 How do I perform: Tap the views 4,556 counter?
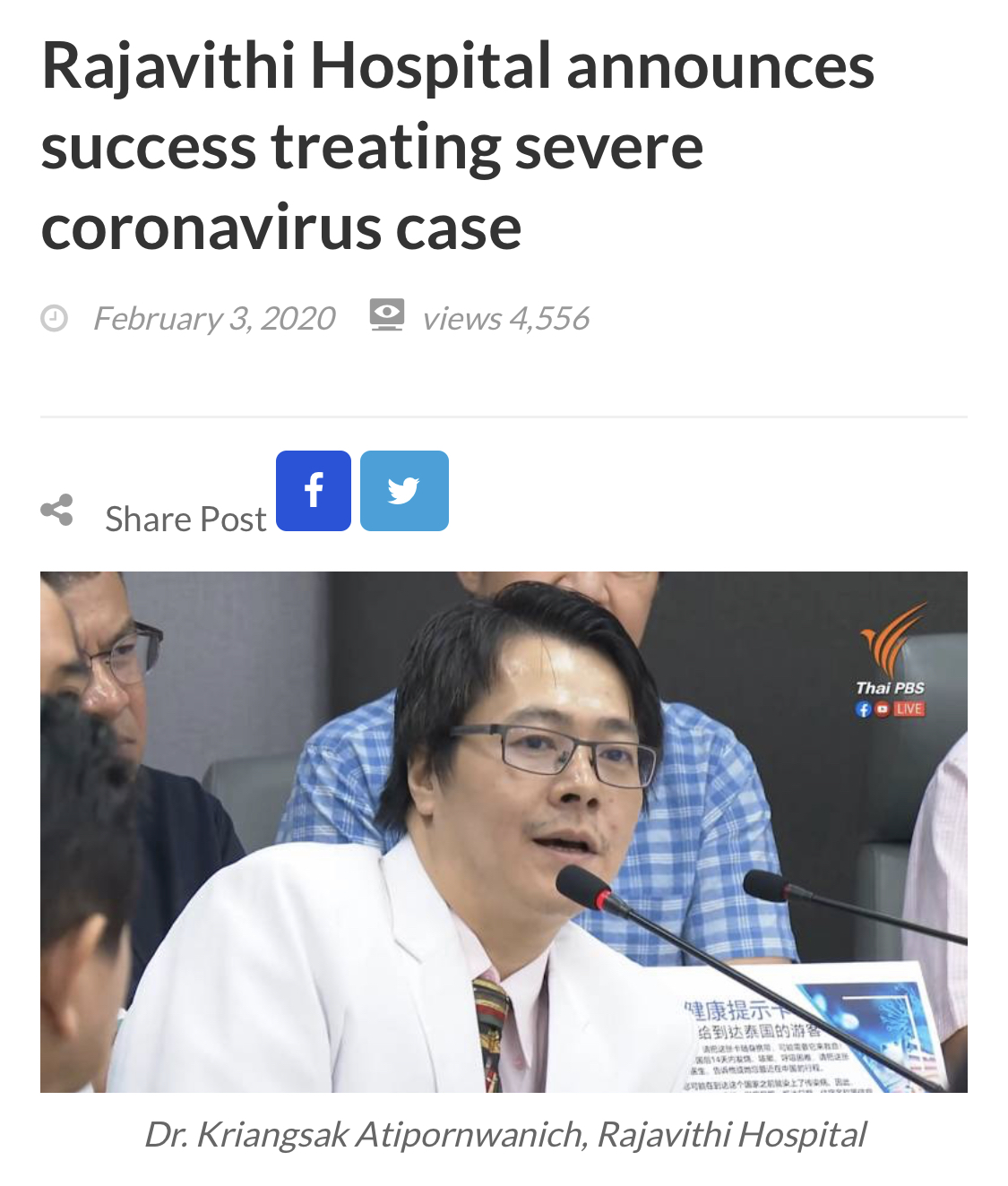click(506, 318)
